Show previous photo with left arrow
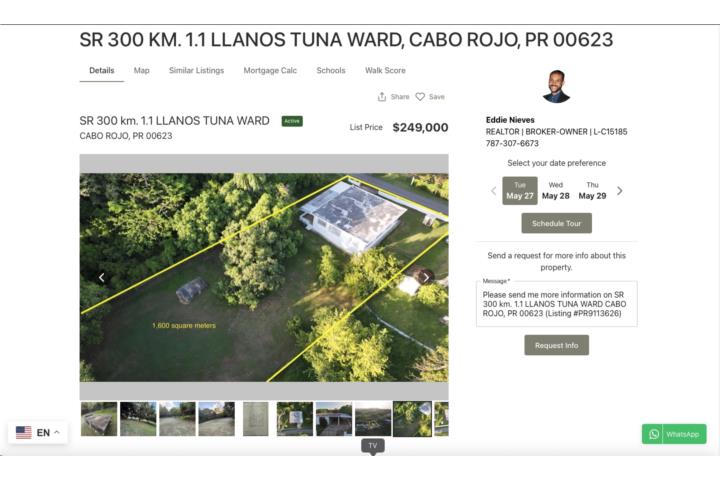The height and width of the screenshot is (480, 720). click(101, 277)
